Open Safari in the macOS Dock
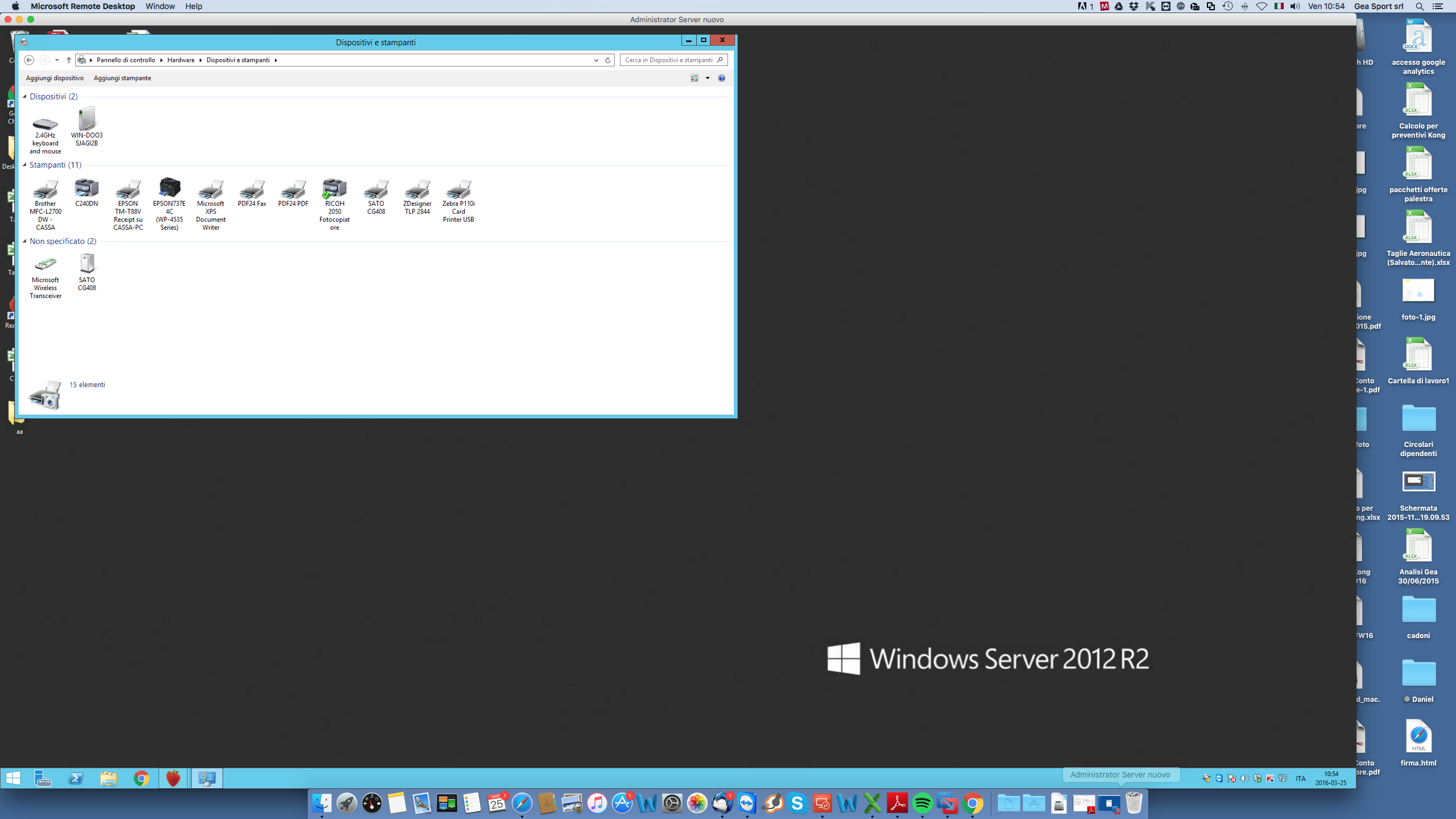This screenshot has height=819, width=1456. [x=522, y=804]
